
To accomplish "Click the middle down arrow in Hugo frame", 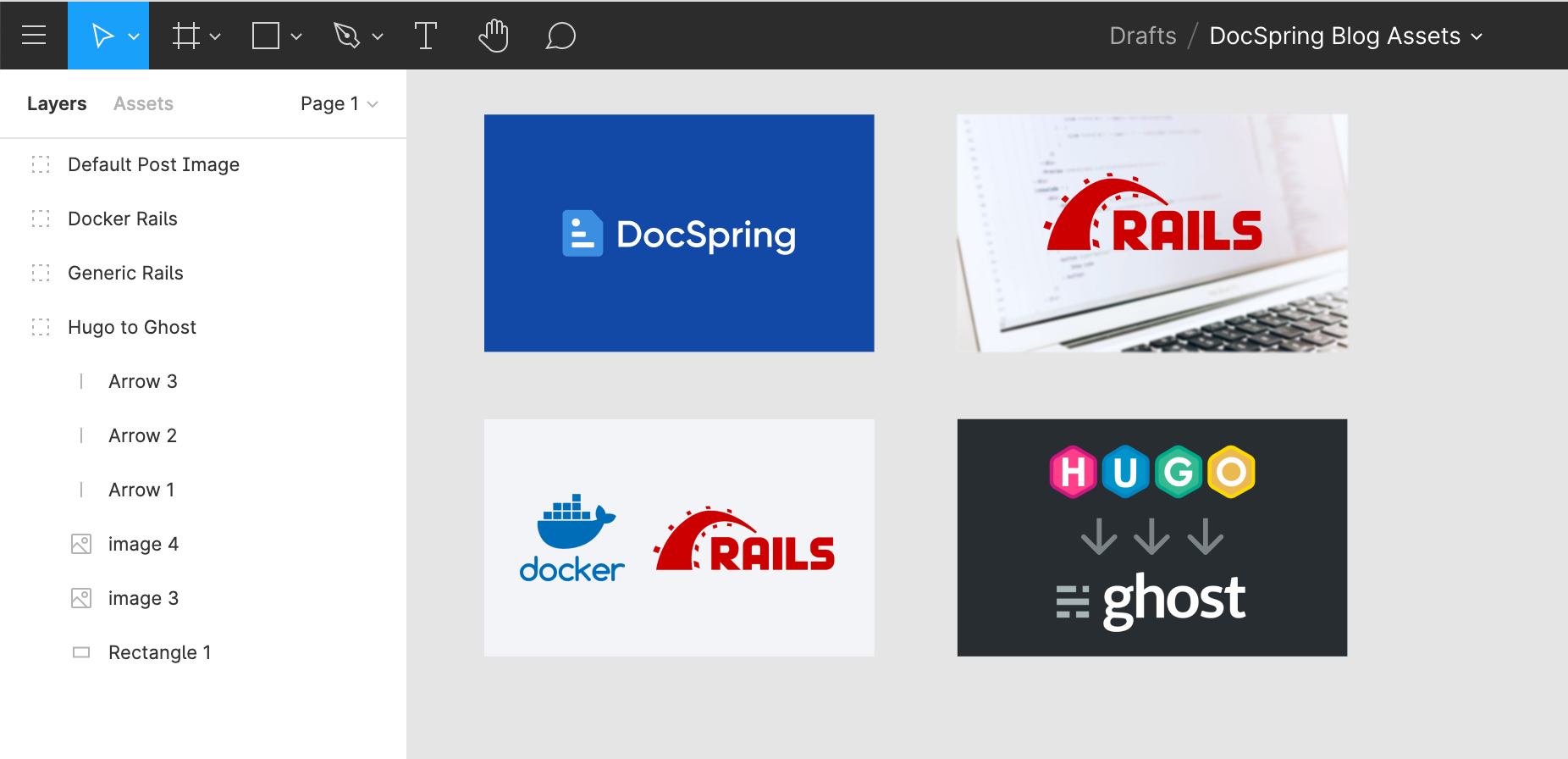I will pos(1152,536).
